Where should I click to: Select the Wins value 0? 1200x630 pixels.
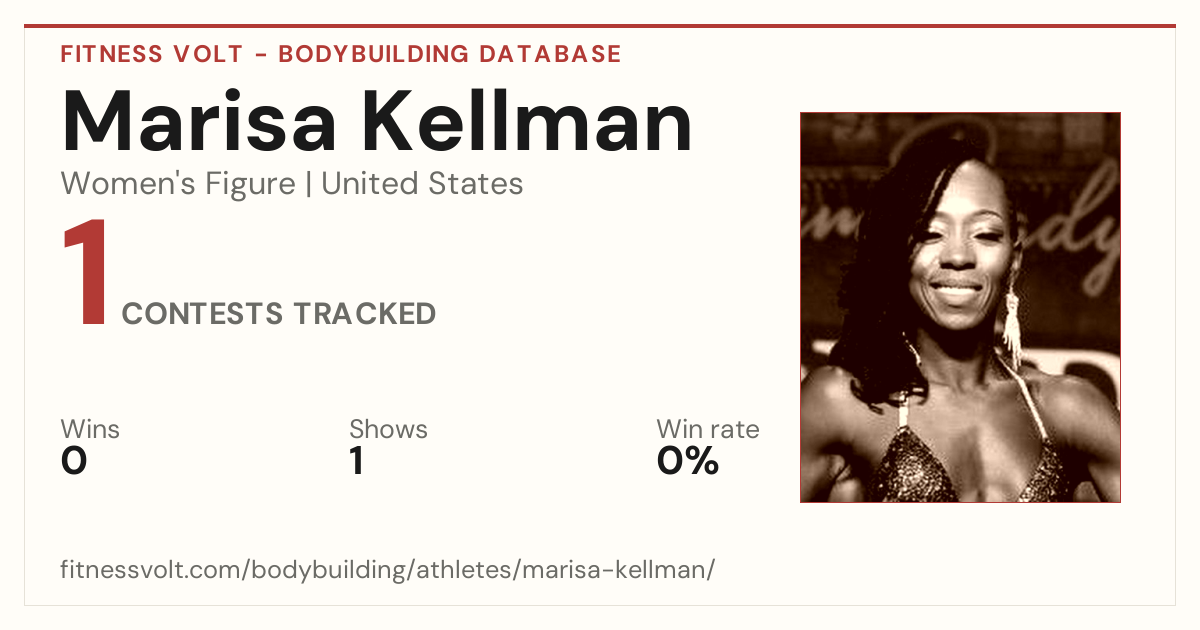point(74,461)
